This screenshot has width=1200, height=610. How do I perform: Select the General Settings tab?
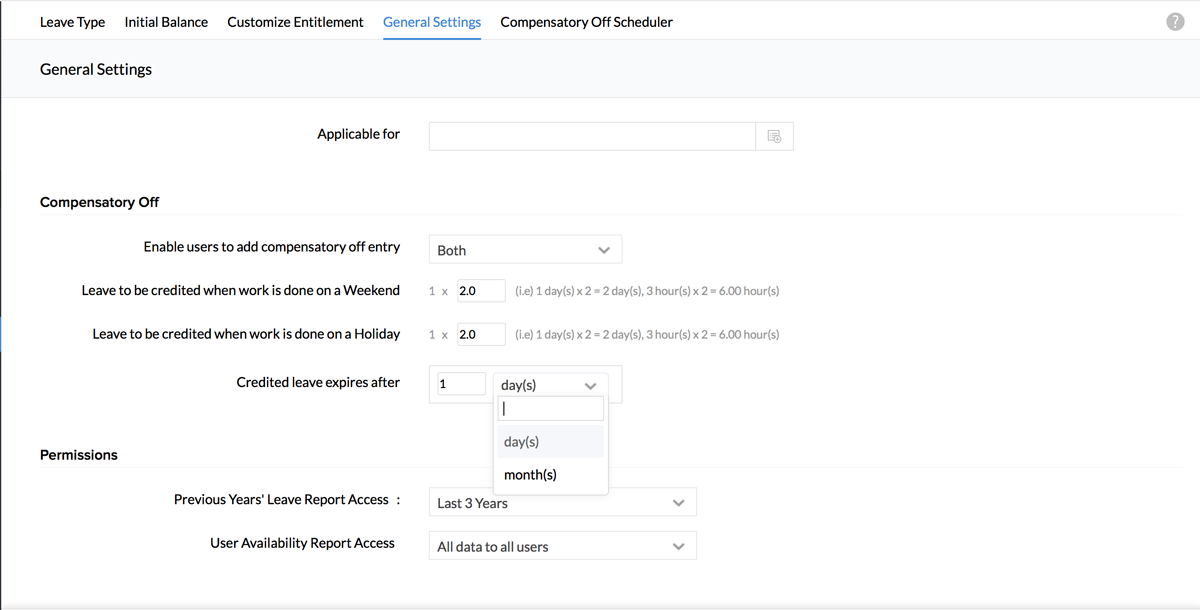coord(432,22)
